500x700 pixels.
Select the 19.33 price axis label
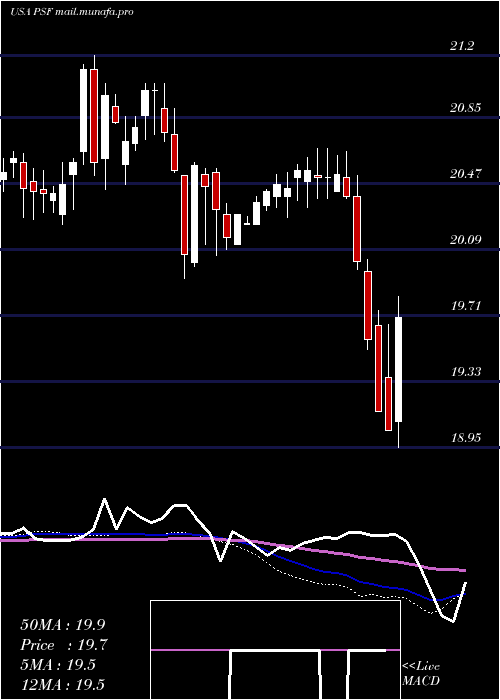click(466, 372)
